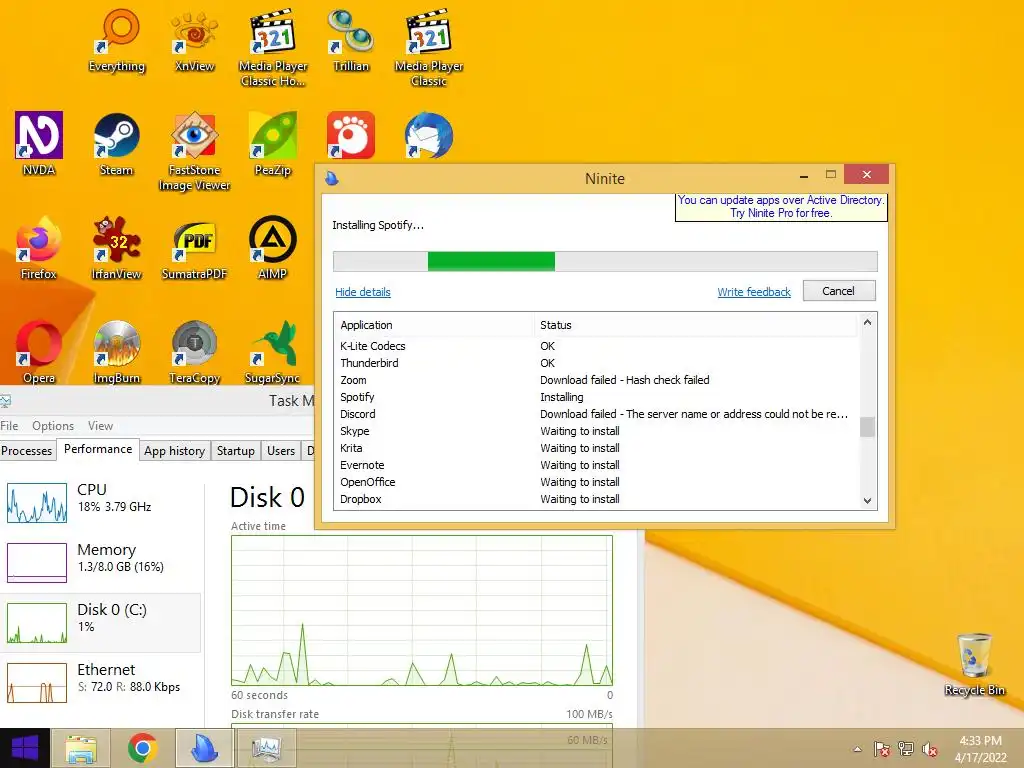Open the Trillian desktop icon

(x=351, y=41)
